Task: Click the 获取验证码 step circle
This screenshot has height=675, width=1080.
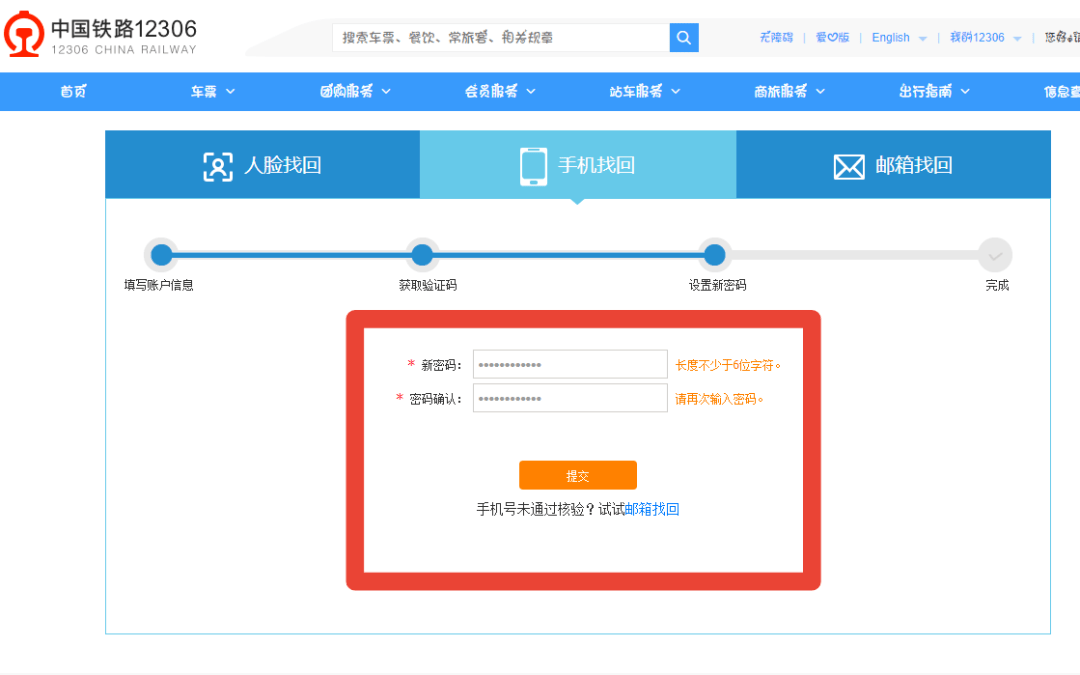Action: (423, 255)
